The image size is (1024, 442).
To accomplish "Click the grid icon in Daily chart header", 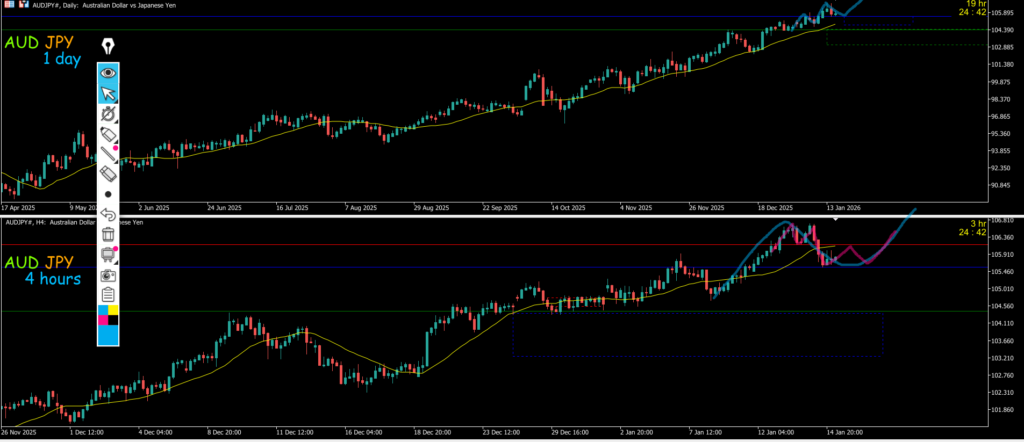I will 10,5.
